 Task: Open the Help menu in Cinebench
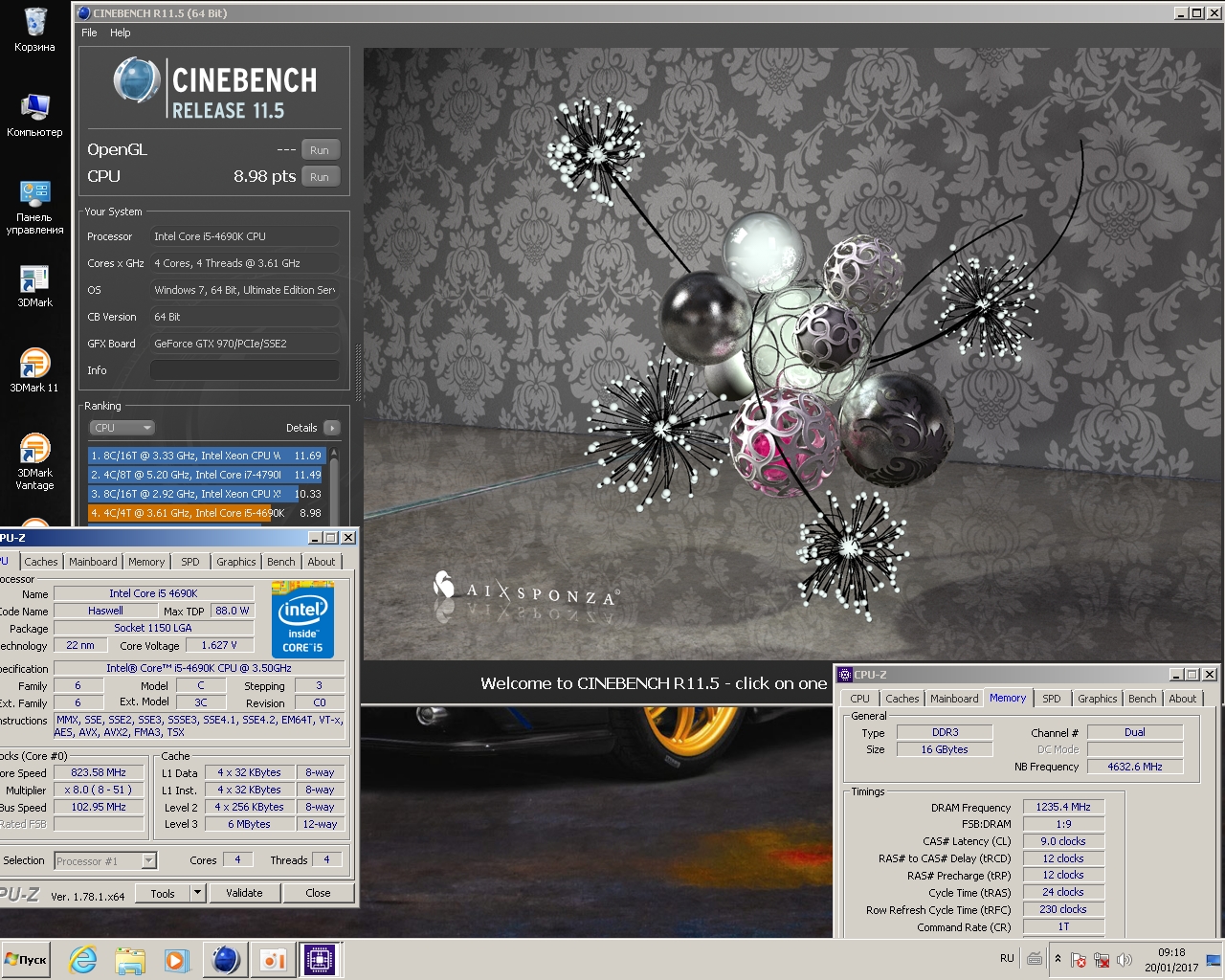click(120, 33)
